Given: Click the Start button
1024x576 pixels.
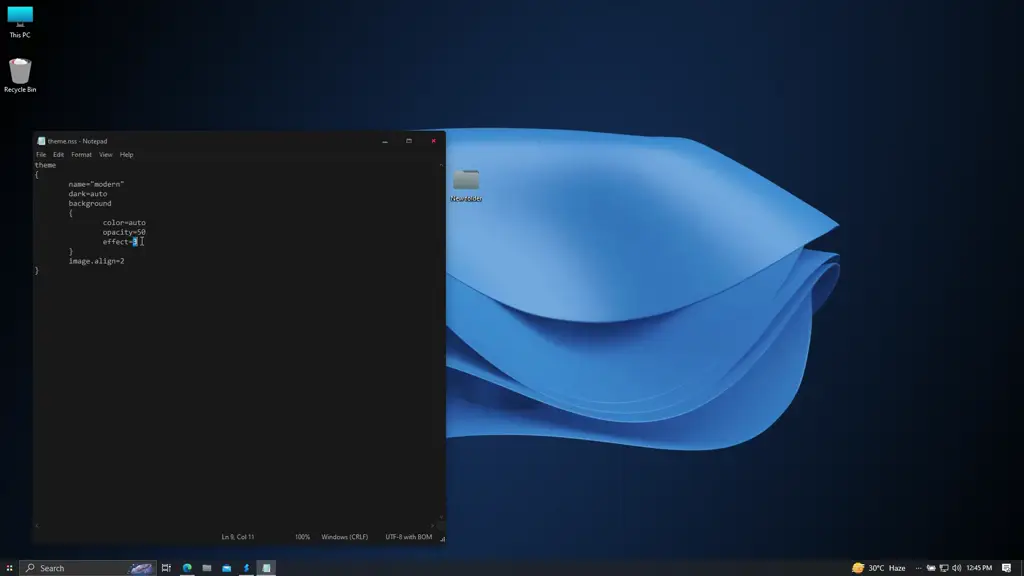Looking at the screenshot, I should click(x=9, y=568).
